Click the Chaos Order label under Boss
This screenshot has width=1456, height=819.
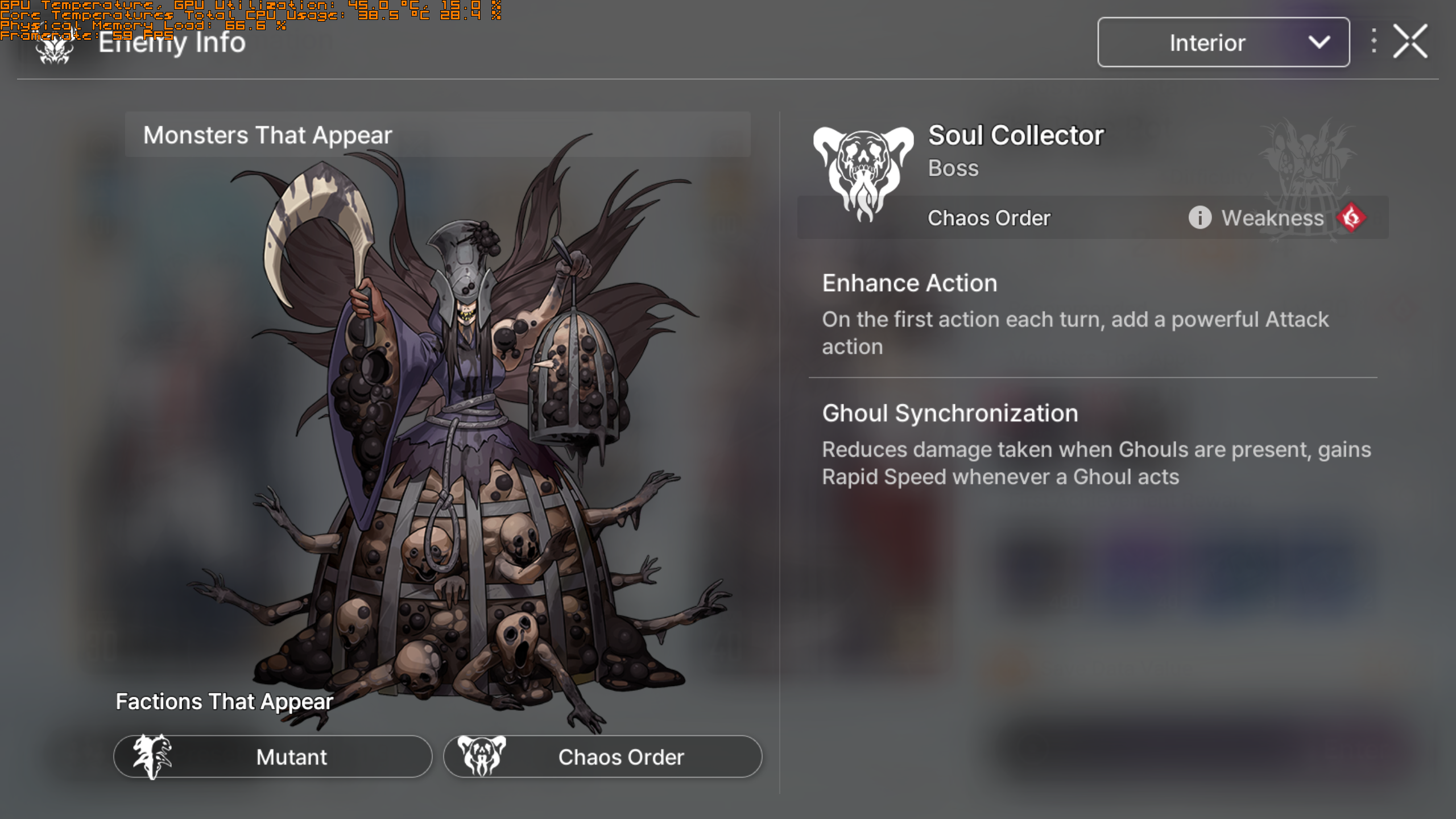989,218
